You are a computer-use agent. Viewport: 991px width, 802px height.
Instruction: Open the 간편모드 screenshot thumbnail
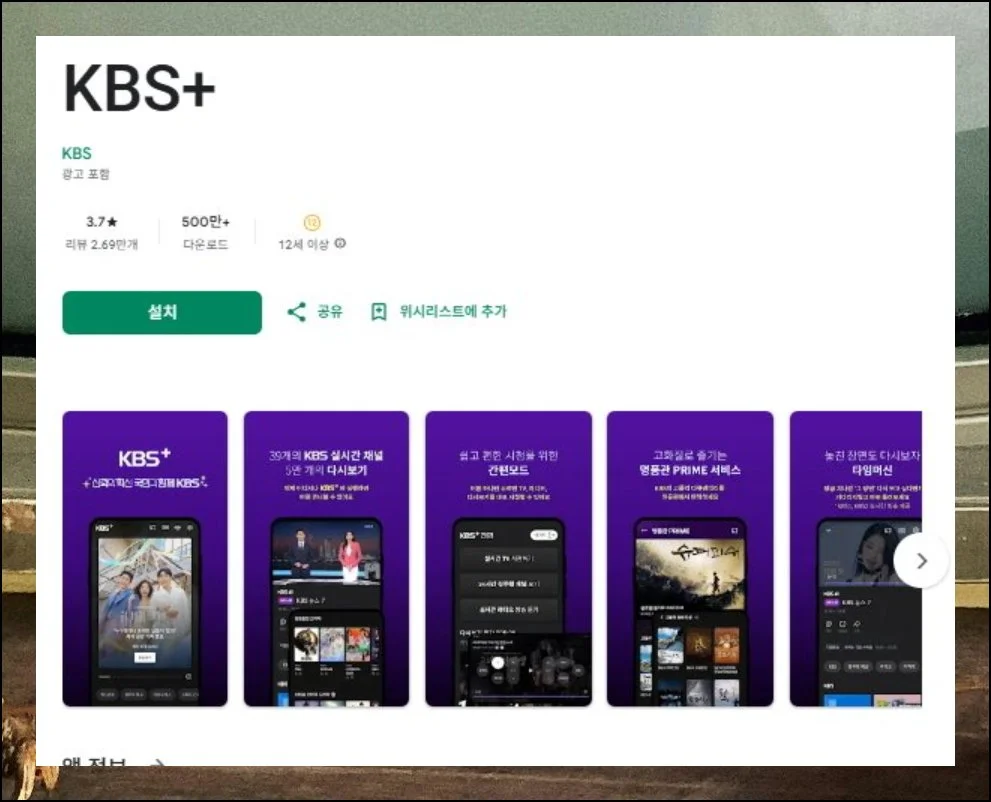(507, 558)
